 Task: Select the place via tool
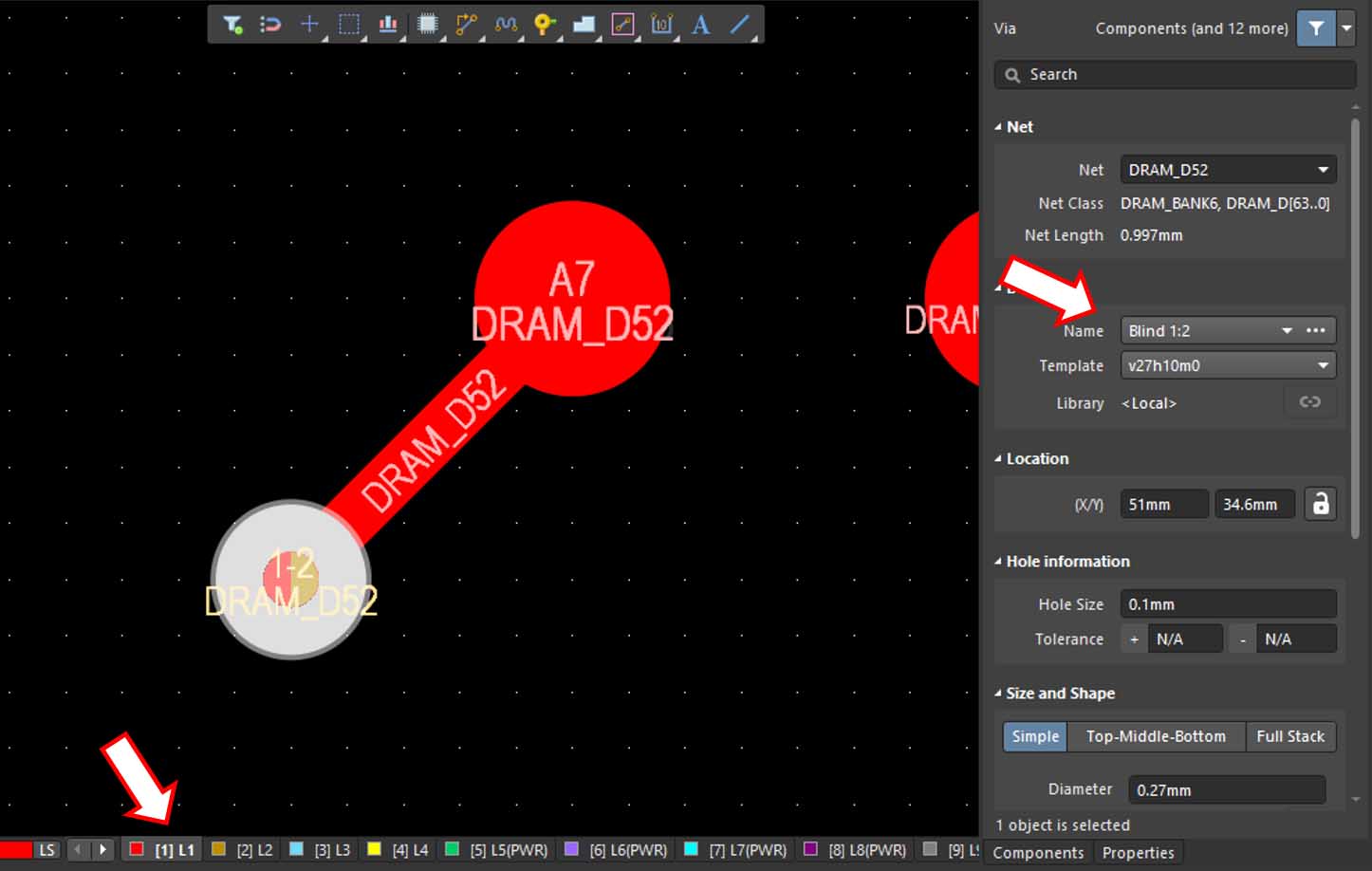coord(545,25)
